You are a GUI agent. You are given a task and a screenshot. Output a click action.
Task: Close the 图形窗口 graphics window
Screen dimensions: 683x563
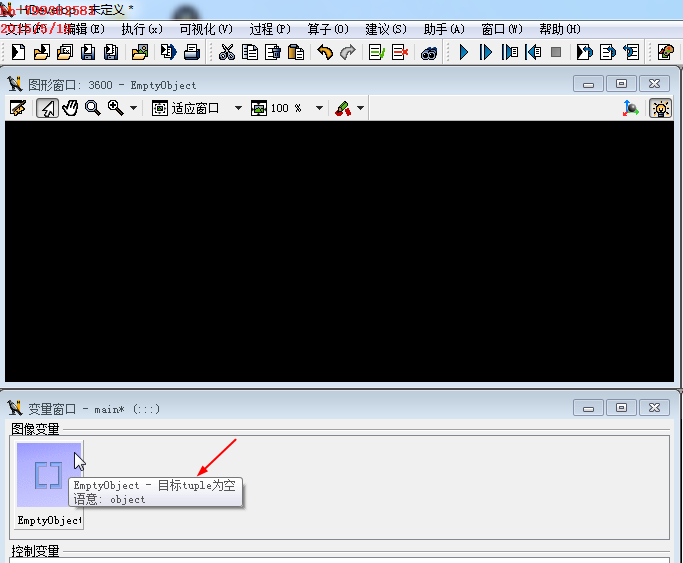(x=654, y=84)
